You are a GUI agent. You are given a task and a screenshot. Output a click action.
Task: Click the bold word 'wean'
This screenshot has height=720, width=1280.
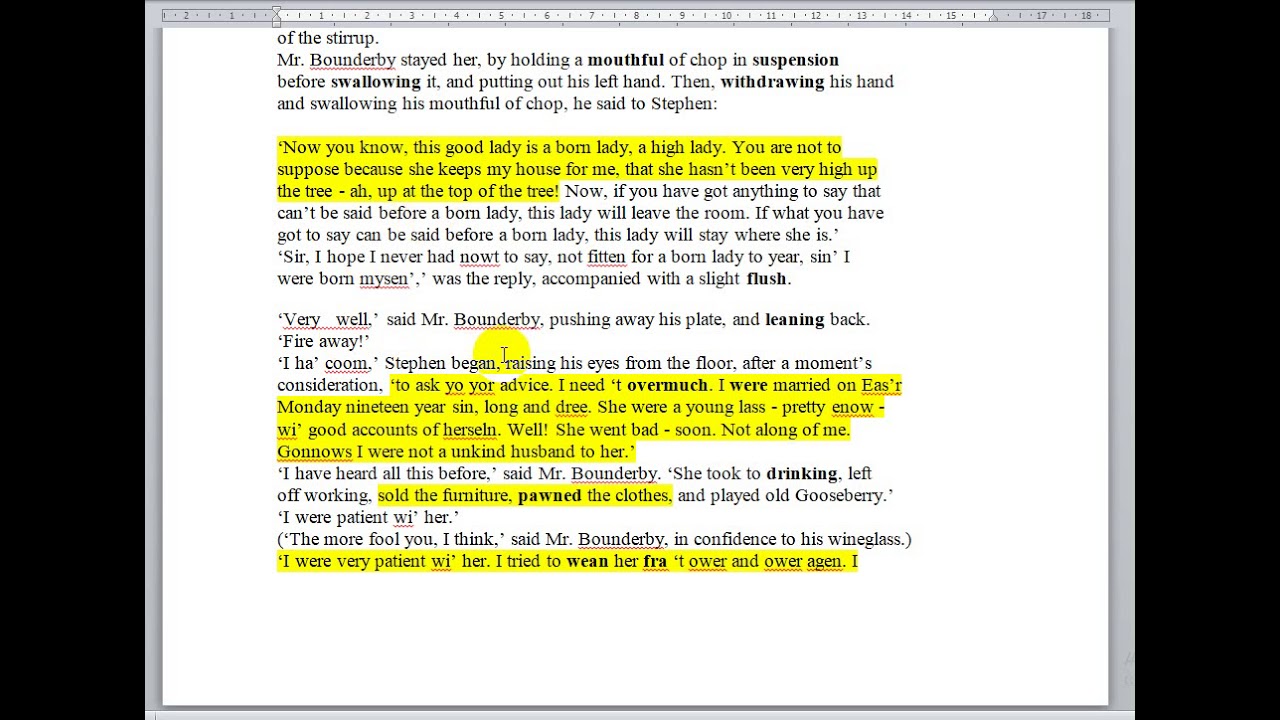coord(587,562)
